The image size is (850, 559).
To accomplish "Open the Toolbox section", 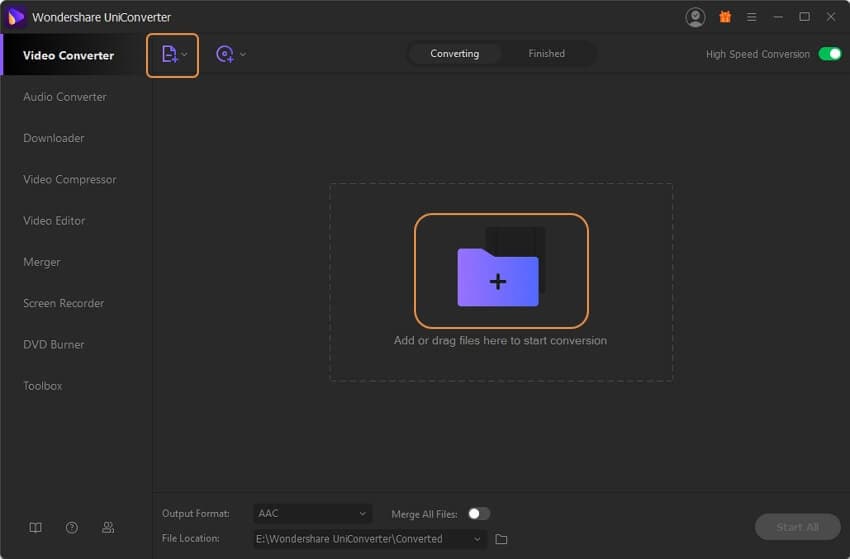I will (x=43, y=386).
